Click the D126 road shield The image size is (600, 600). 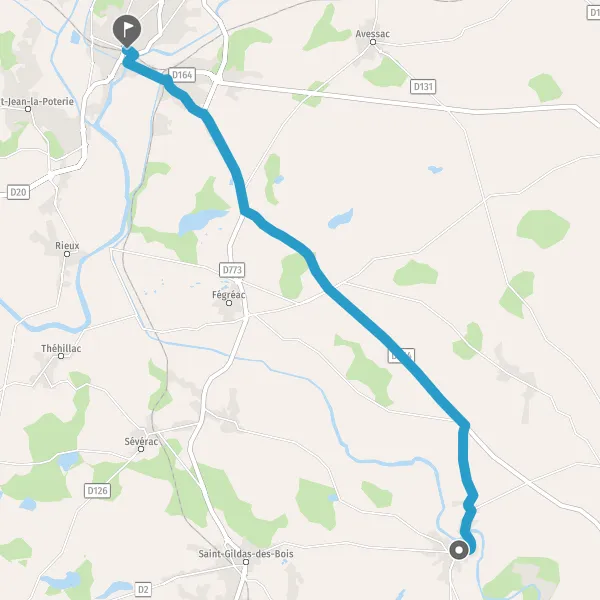(x=97, y=491)
